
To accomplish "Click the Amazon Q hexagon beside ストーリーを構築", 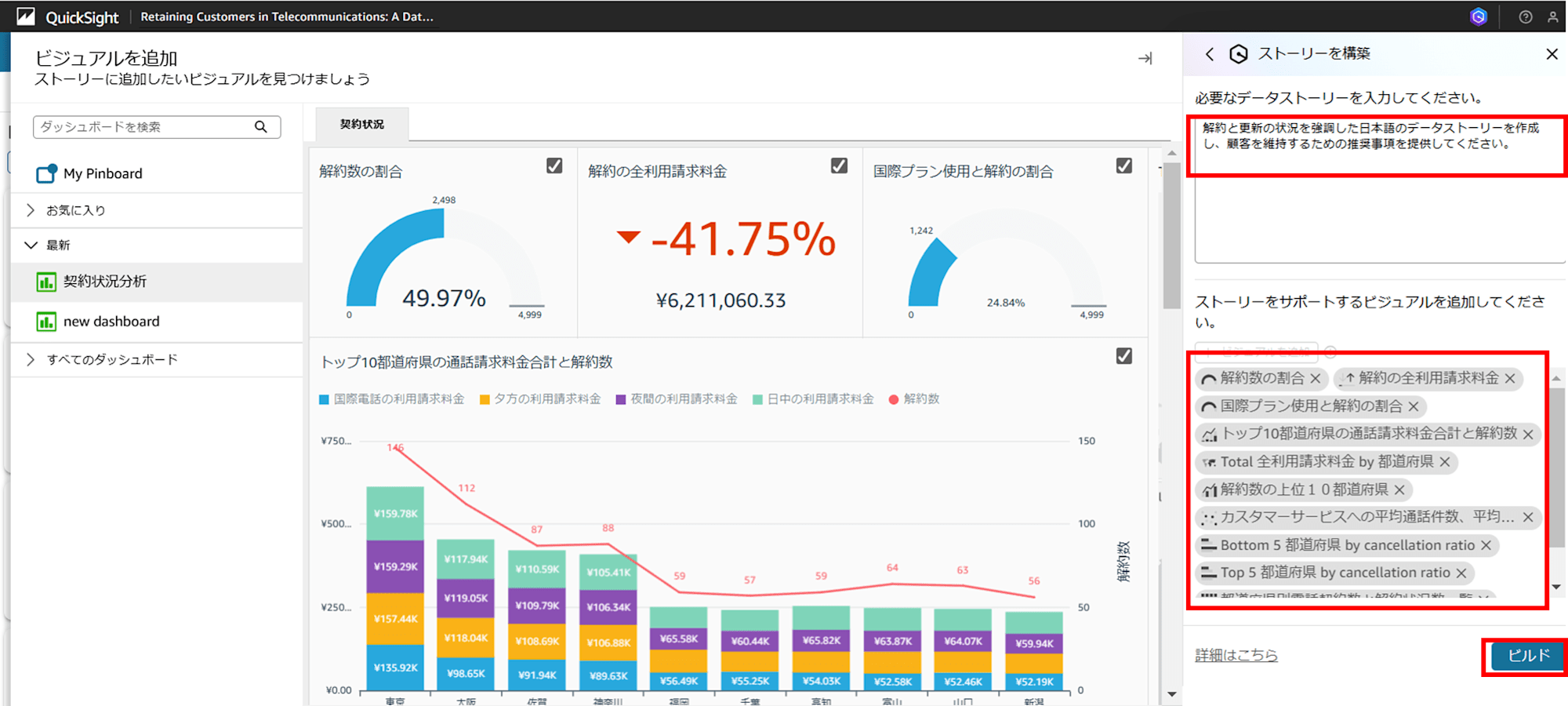I will click(1239, 54).
